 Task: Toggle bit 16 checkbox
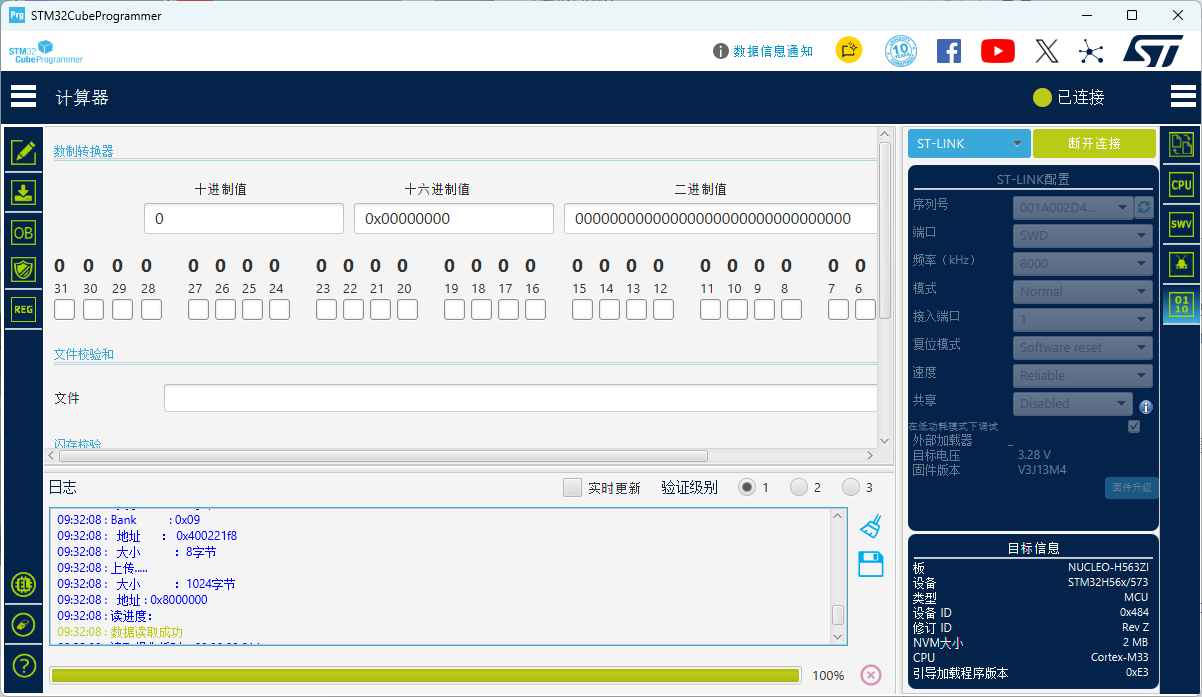[x=535, y=310]
